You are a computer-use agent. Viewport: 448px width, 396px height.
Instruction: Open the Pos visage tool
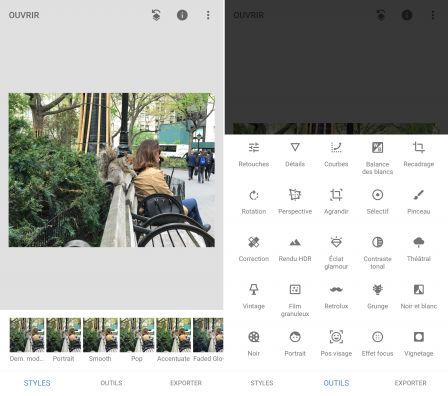click(x=336, y=344)
